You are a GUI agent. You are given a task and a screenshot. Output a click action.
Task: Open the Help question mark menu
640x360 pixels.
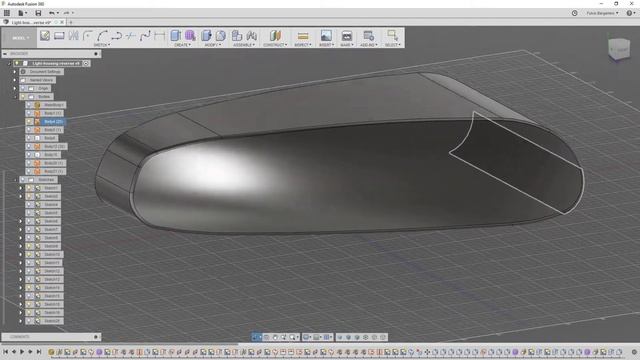pyautogui.click(x=630, y=13)
